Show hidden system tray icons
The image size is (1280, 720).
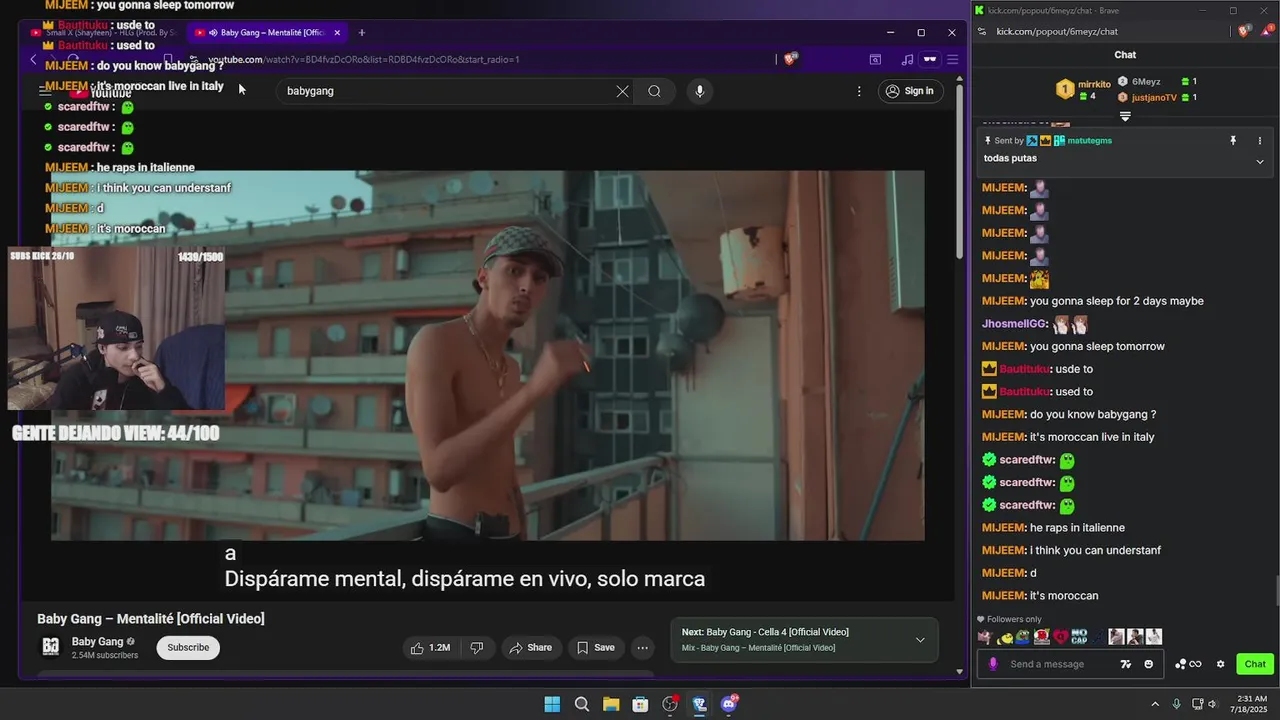pos(1155,704)
